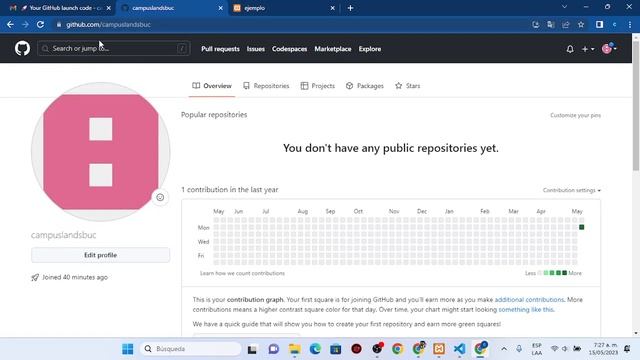Open the Microsoft Store taskbar icon
640x360 pixels.
coord(336,349)
